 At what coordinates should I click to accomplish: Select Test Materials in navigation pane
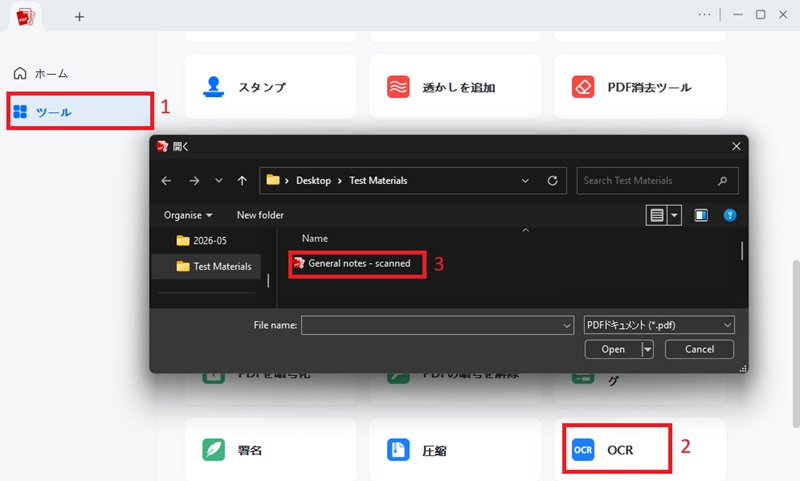(206, 266)
